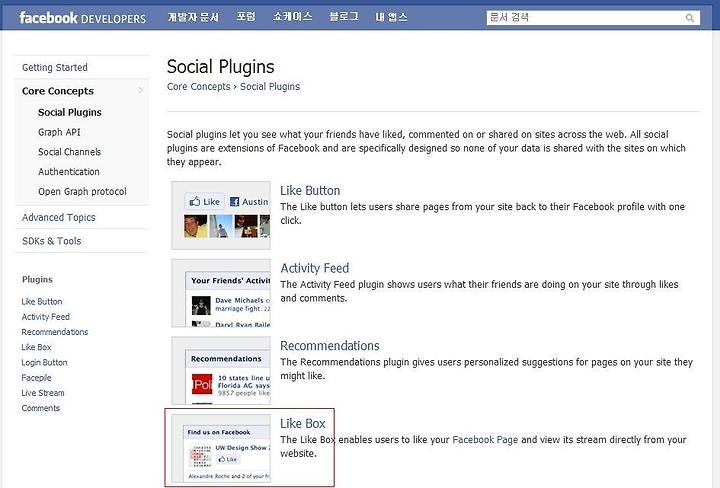This screenshot has height=488, width=720.
Task: Open Advanced Topics in the sidebar
Action: click(x=59, y=218)
